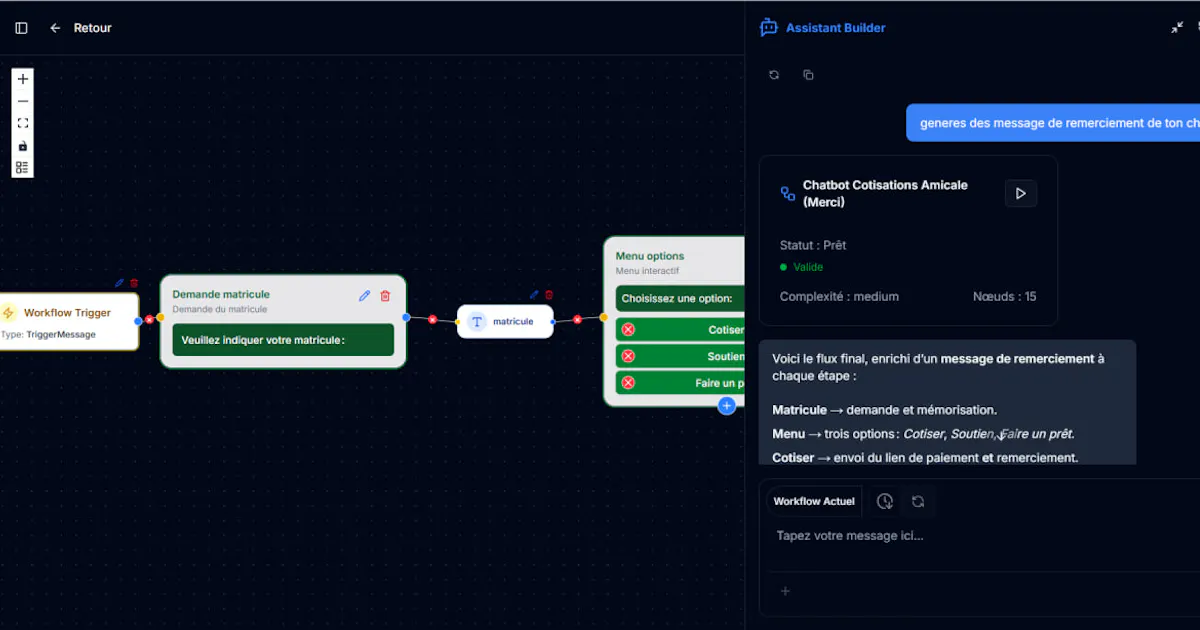Screen dimensions: 1200x630
Task: Delete the Demande matricule node
Action: click(385, 295)
